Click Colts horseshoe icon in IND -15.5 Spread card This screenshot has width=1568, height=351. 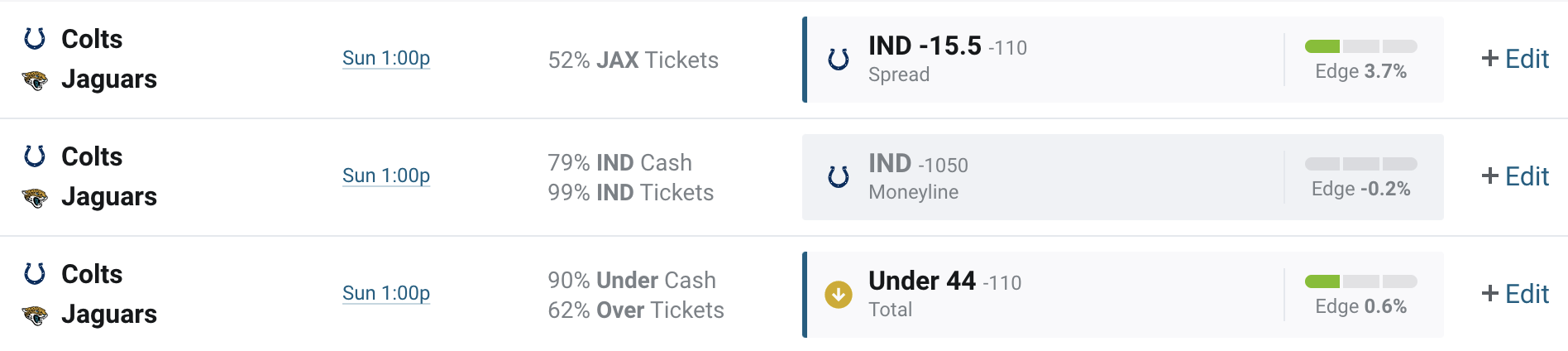click(x=839, y=60)
